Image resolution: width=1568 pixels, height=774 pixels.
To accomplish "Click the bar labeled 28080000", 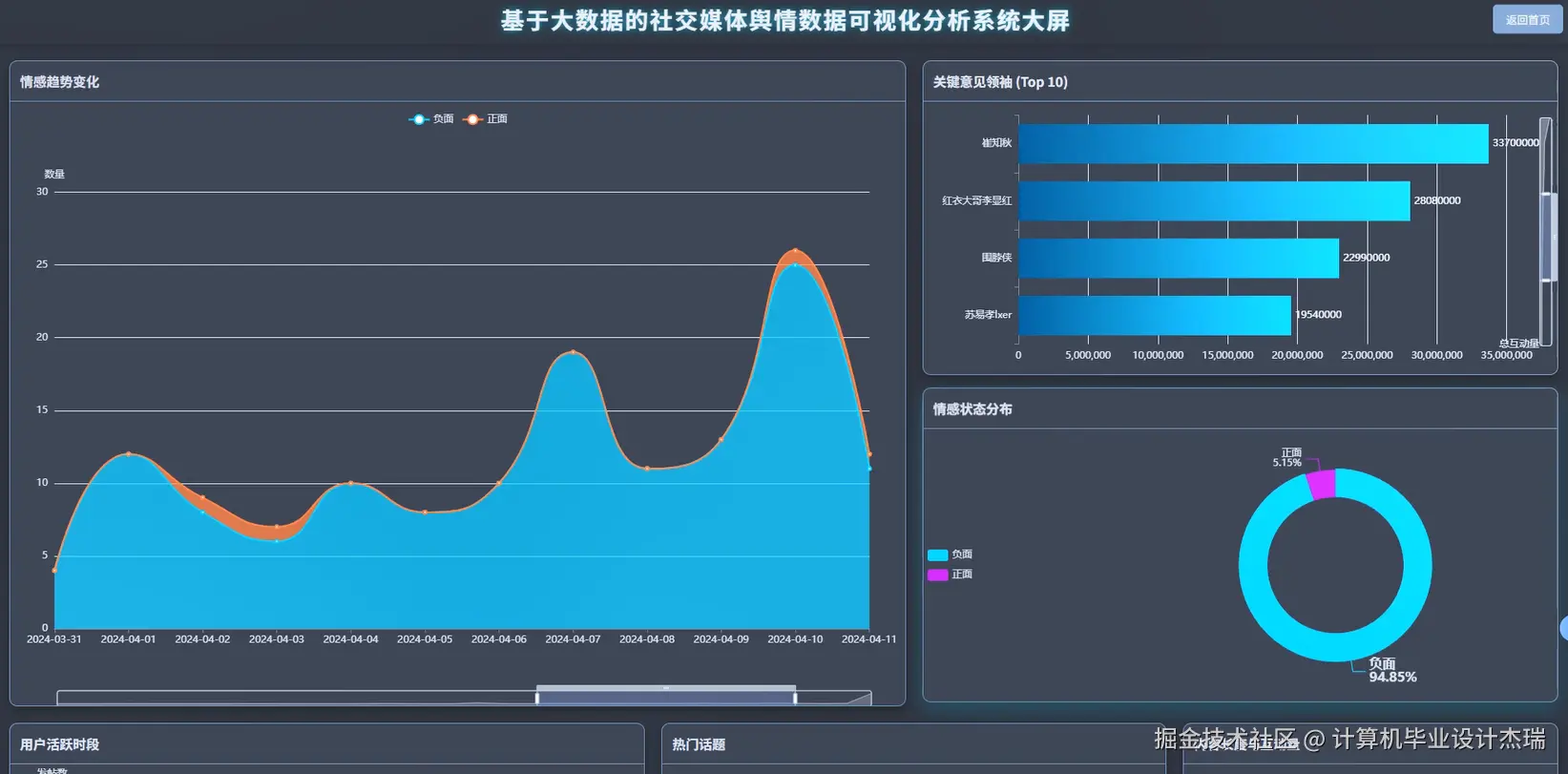I will (1214, 200).
